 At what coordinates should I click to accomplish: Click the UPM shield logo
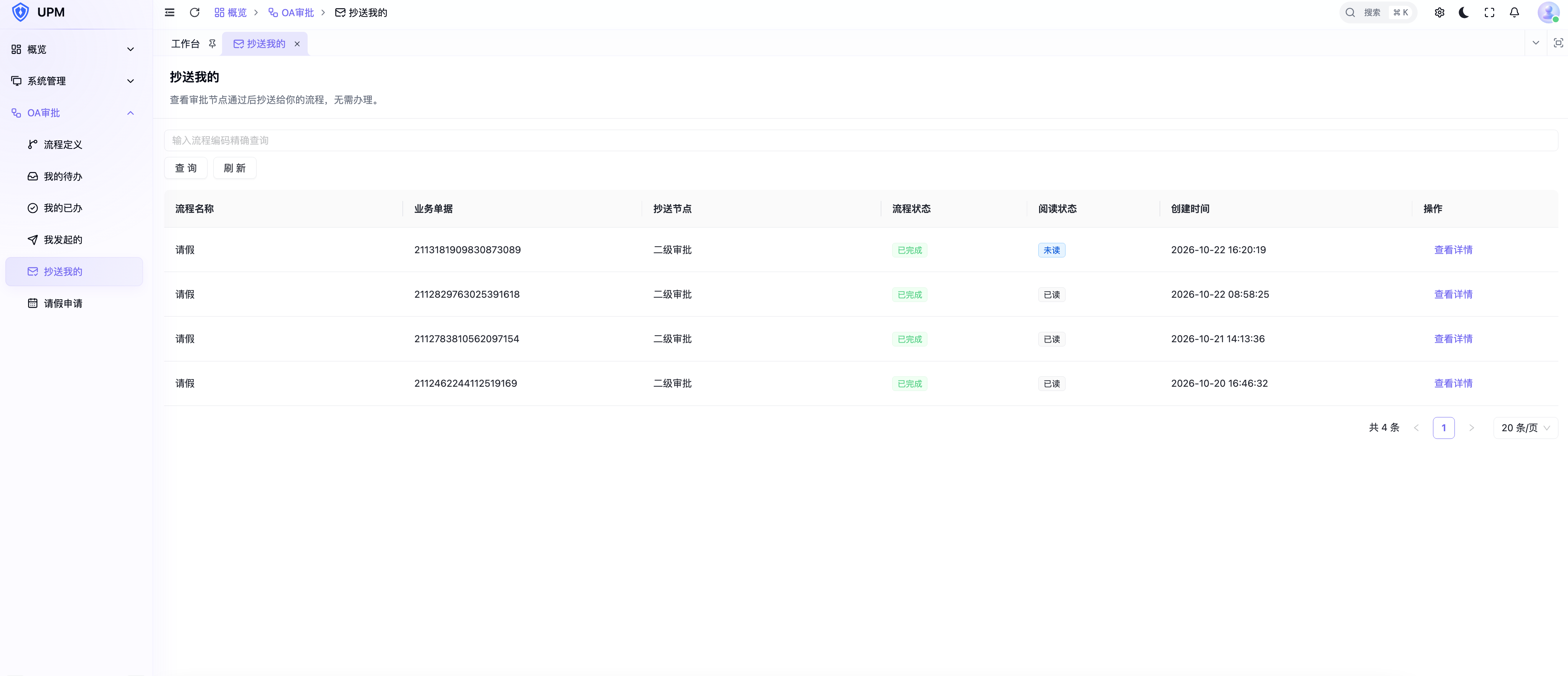[21, 12]
